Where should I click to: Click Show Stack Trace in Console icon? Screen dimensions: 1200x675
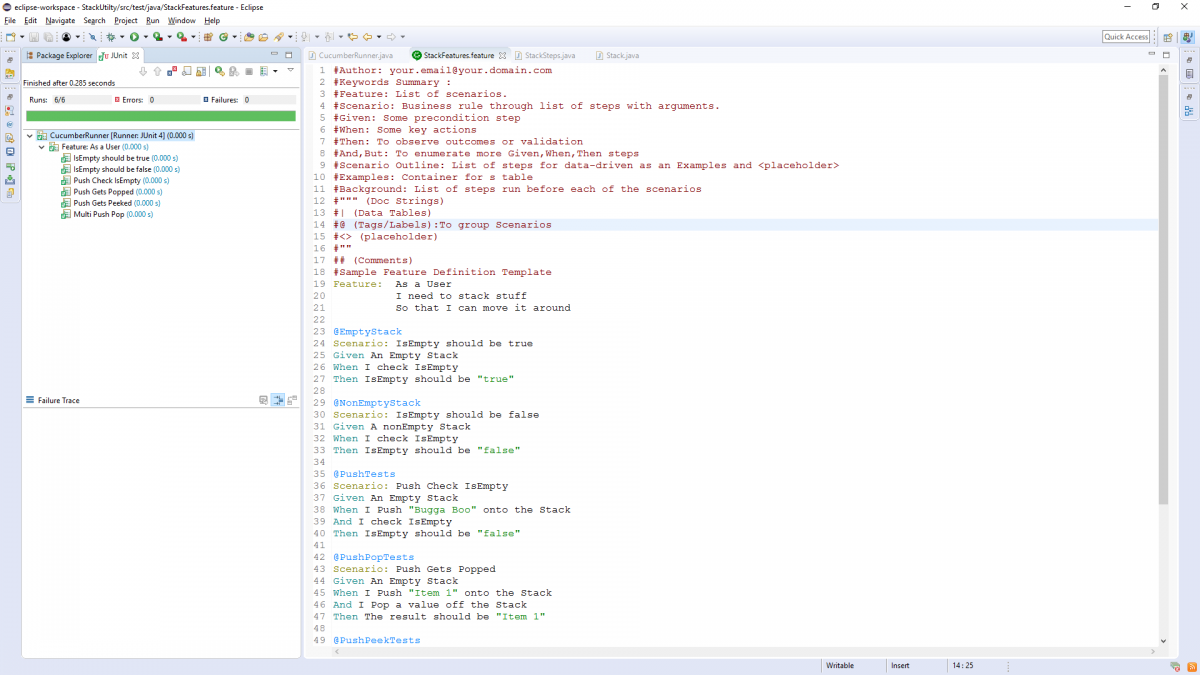263,400
